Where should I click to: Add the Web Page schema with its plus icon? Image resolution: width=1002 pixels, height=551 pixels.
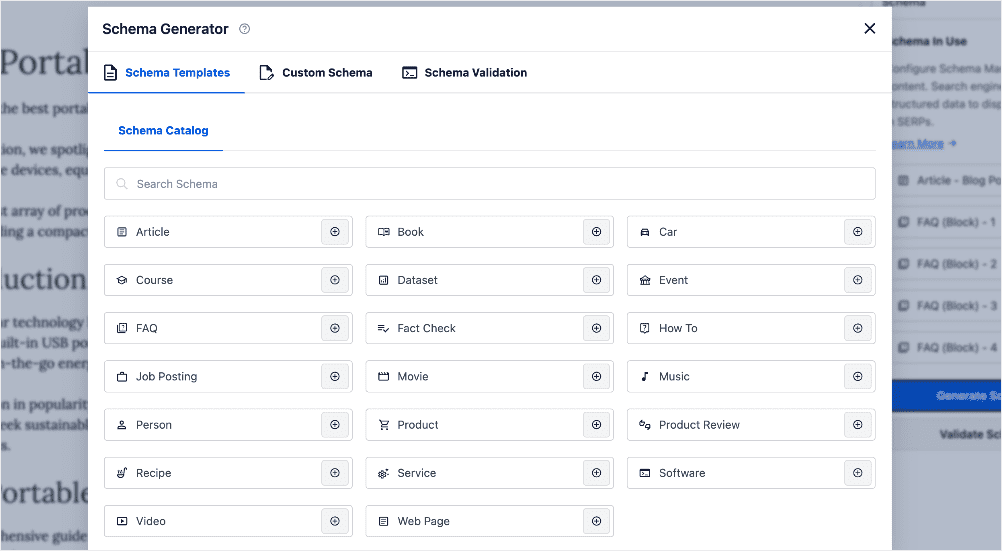click(x=596, y=521)
